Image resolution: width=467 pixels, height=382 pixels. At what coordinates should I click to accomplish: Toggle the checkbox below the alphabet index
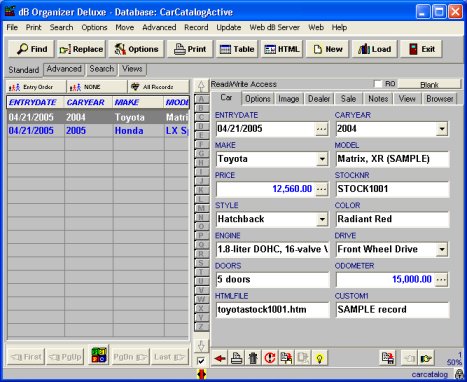click(x=201, y=361)
